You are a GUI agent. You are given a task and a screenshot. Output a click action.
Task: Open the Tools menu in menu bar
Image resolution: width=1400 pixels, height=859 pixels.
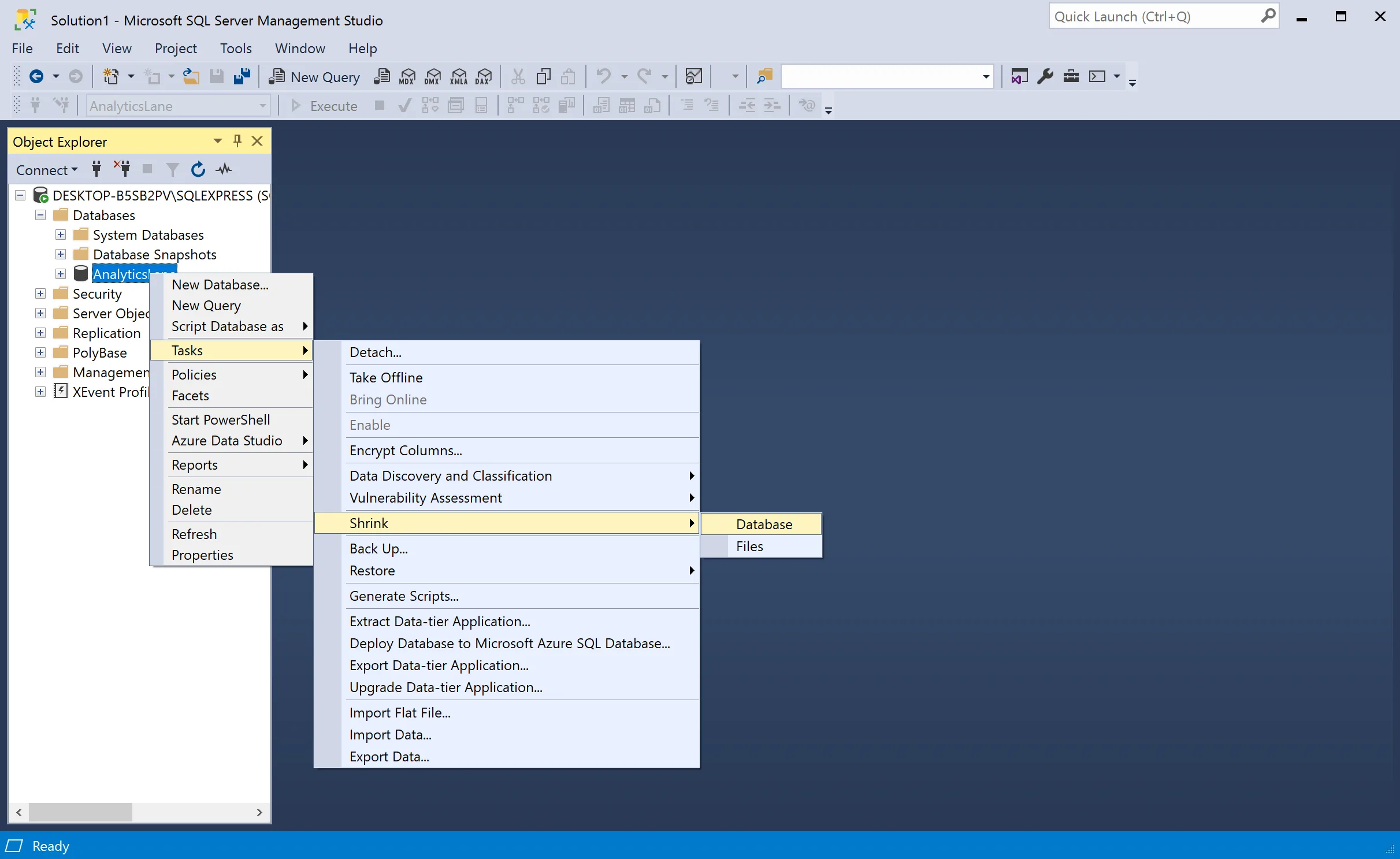click(235, 49)
